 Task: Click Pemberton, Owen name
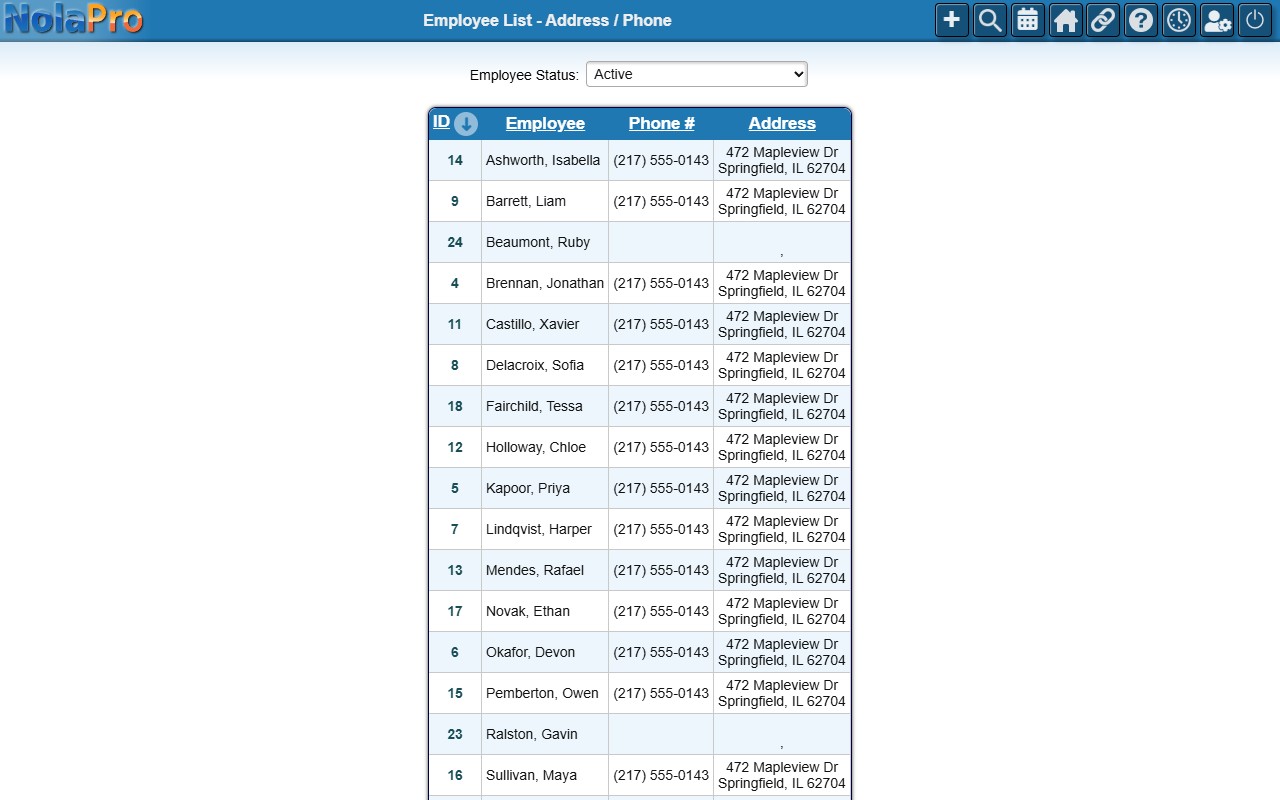[x=542, y=693]
